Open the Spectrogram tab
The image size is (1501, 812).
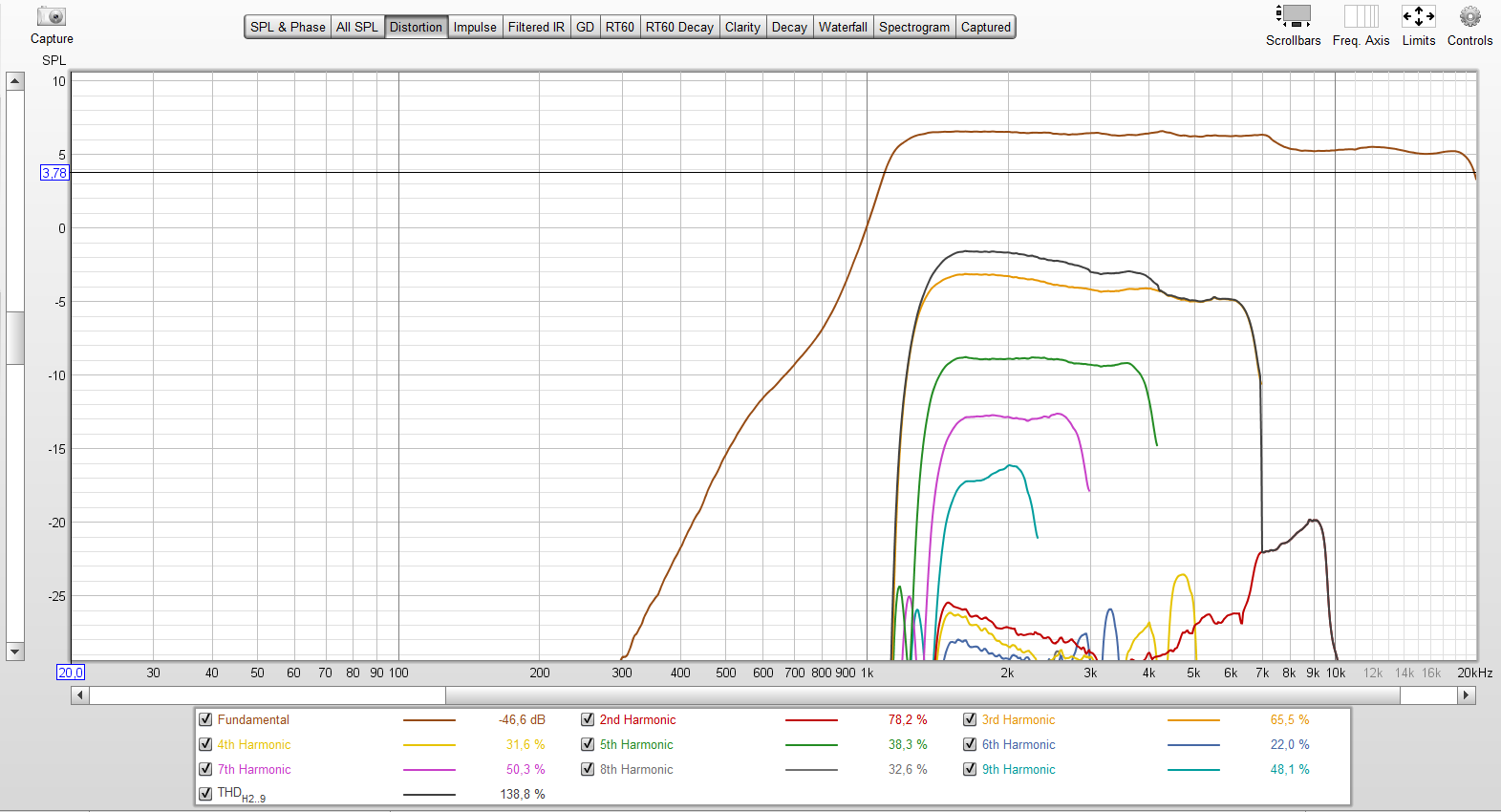(x=914, y=27)
